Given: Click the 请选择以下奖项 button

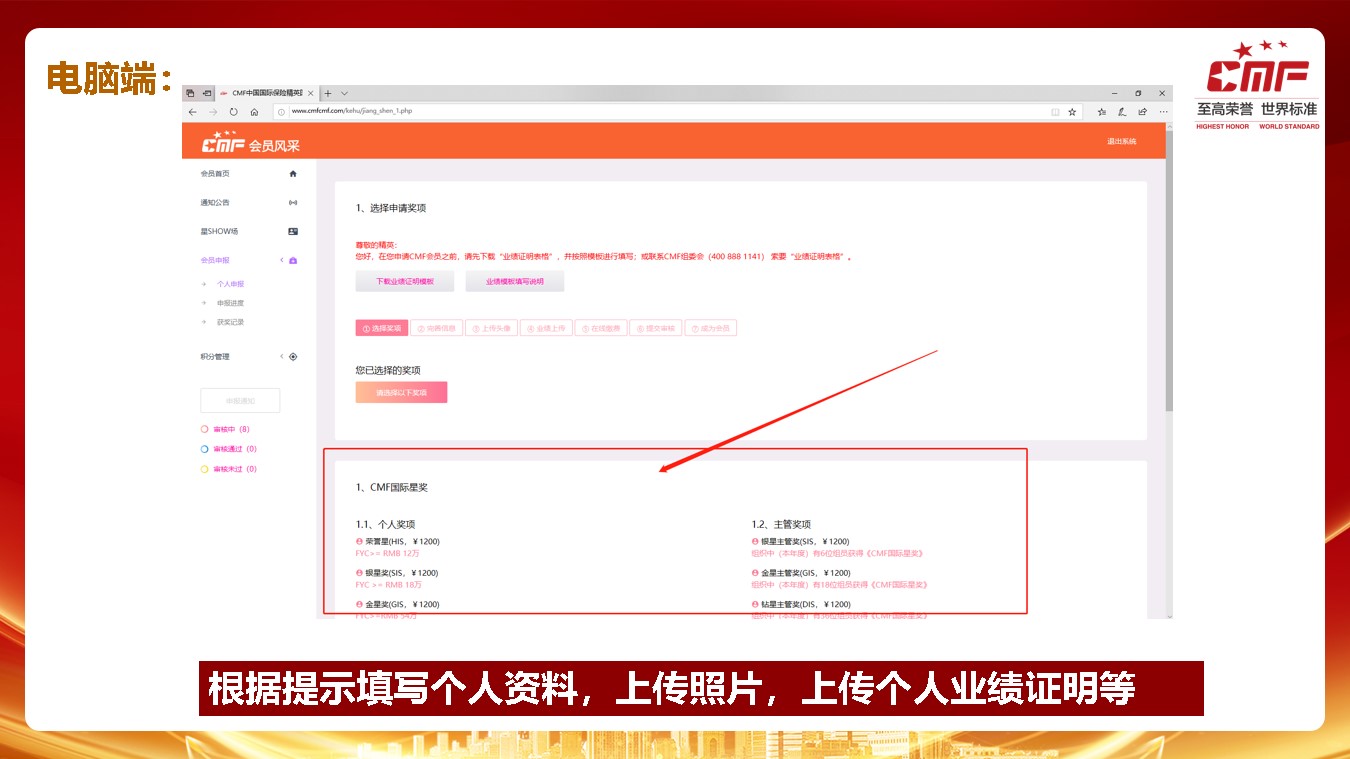Looking at the screenshot, I should (401, 392).
